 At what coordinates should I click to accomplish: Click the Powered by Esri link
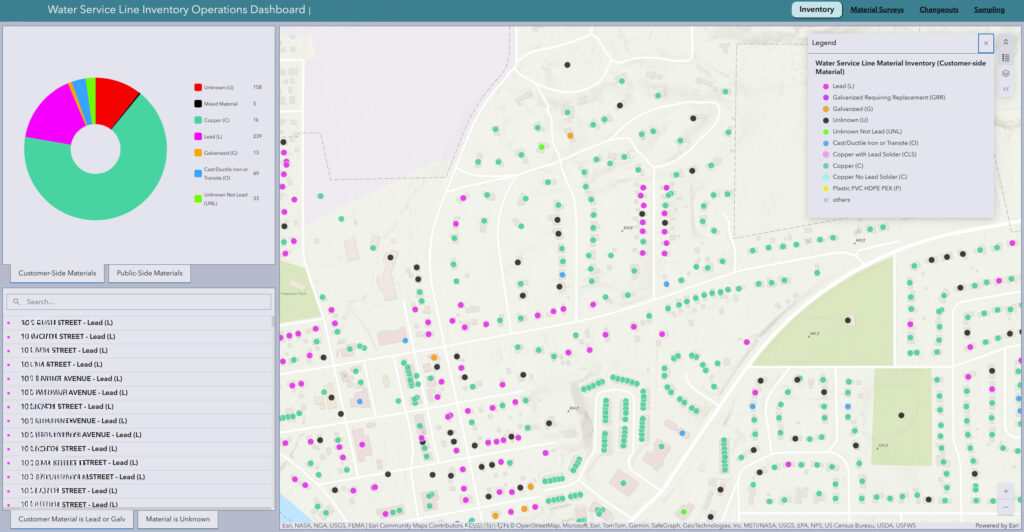pos(996,525)
